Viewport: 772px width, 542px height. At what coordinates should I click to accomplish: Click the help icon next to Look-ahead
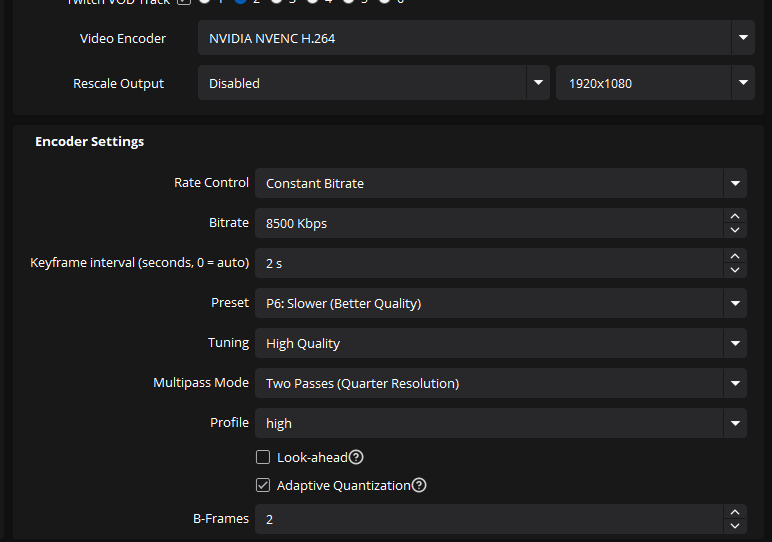[x=356, y=457]
